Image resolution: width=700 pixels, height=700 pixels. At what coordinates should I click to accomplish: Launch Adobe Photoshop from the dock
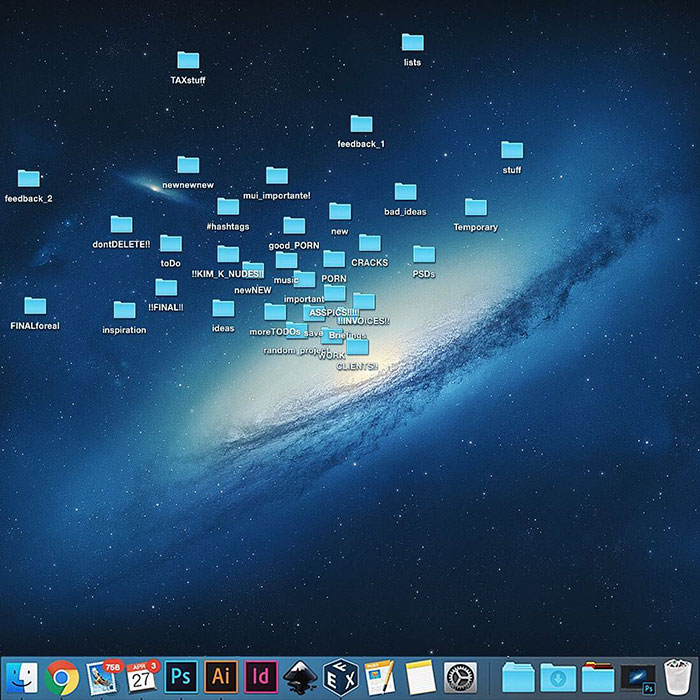click(x=181, y=678)
